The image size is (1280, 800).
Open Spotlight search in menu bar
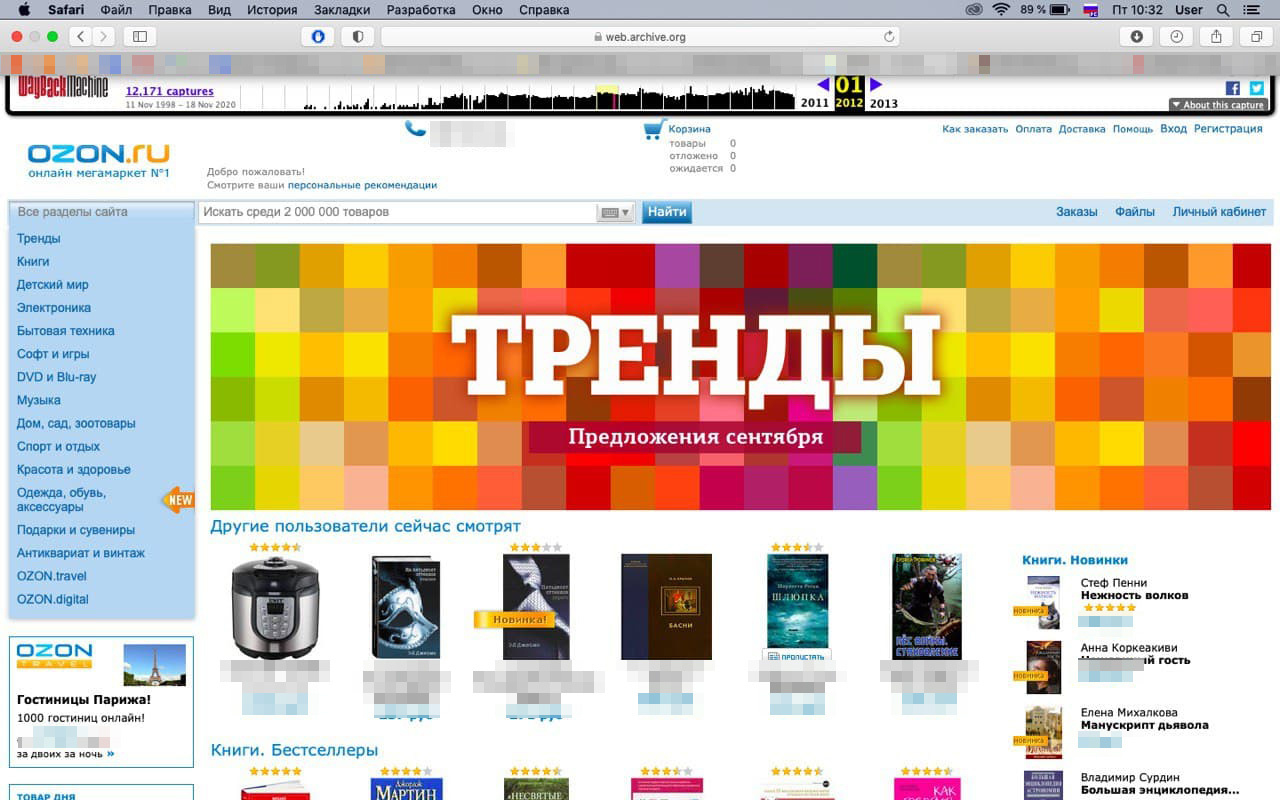1222,10
